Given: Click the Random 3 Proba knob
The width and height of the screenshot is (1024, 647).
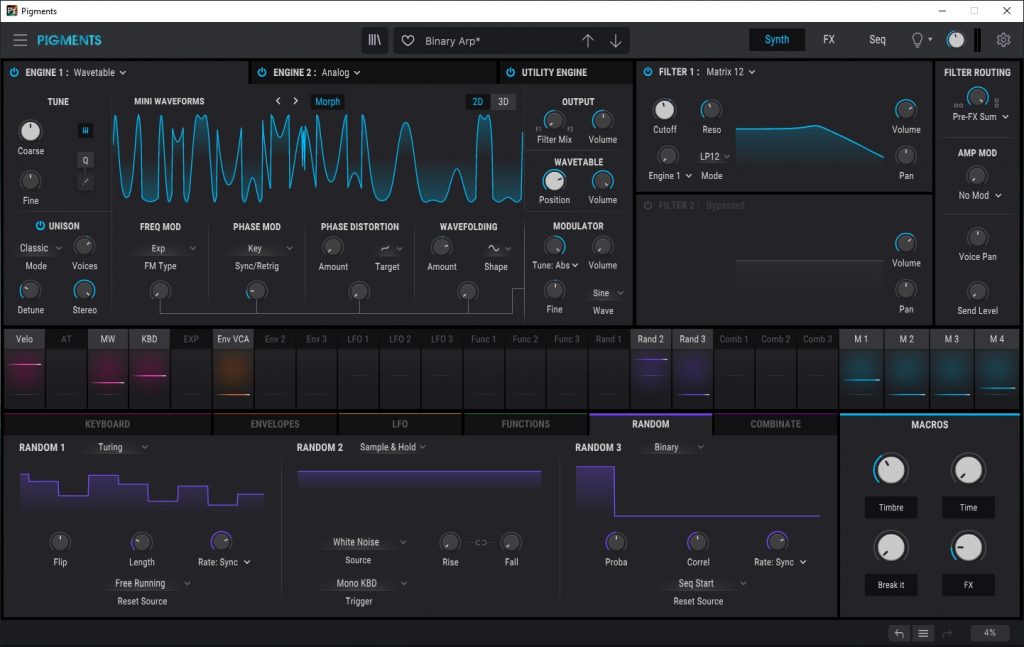Looking at the screenshot, I should click(x=616, y=542).
